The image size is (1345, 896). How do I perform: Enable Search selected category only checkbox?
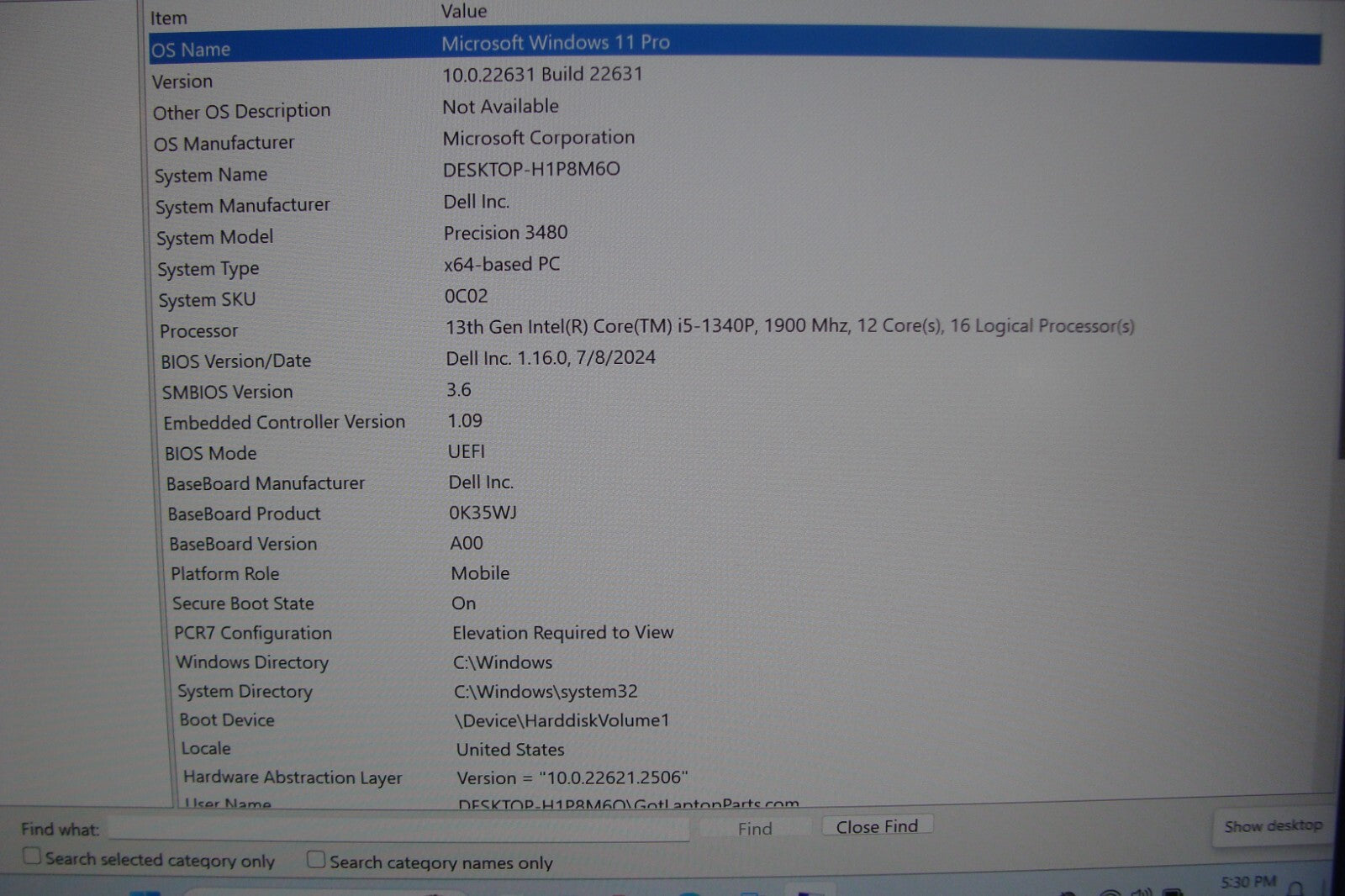32,856
